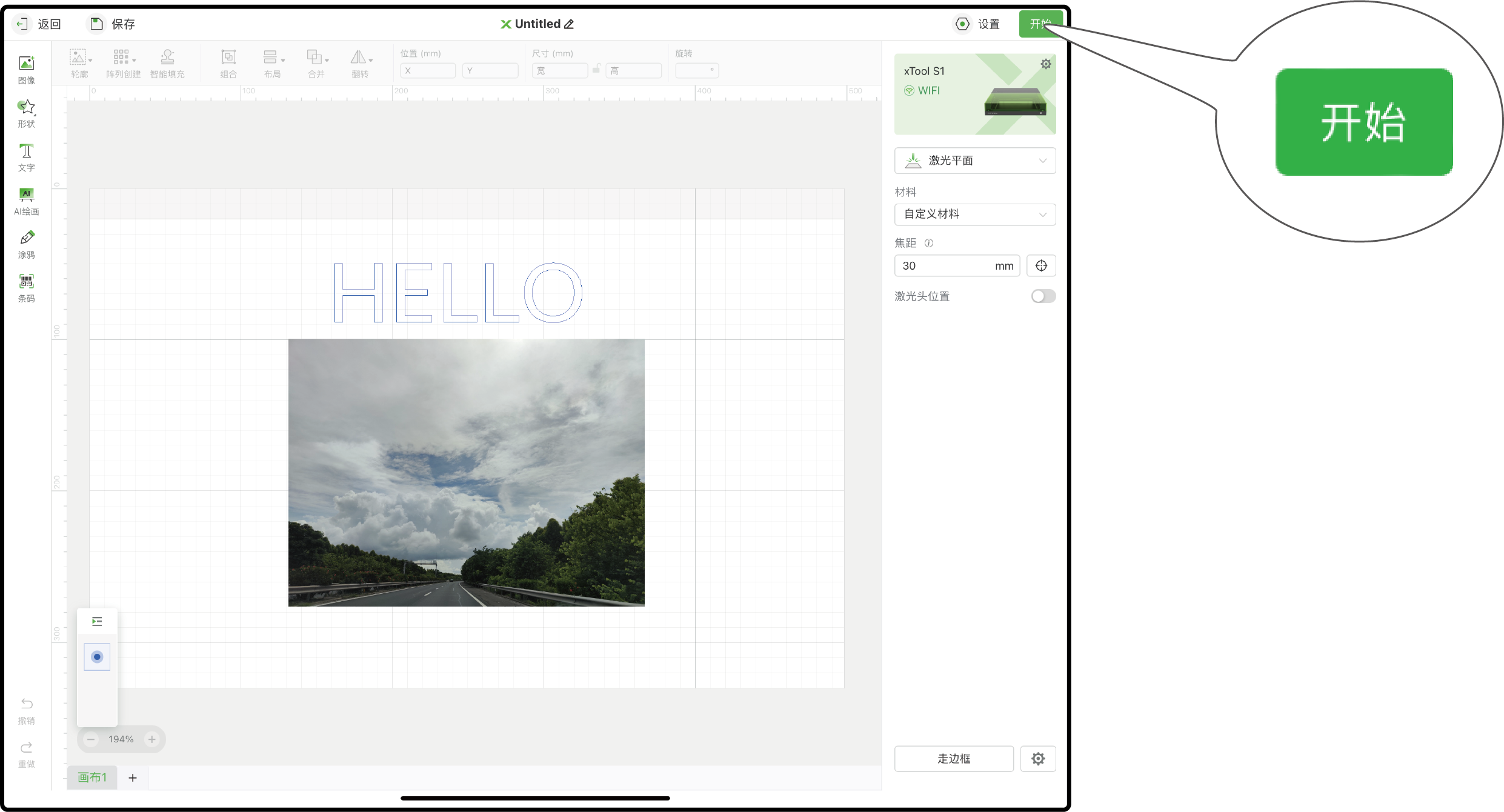The width and height of the screenshot is (1504, 812).
Task: Expand the 布局 layout dropdown arrow
Action: tap(283, 61)
